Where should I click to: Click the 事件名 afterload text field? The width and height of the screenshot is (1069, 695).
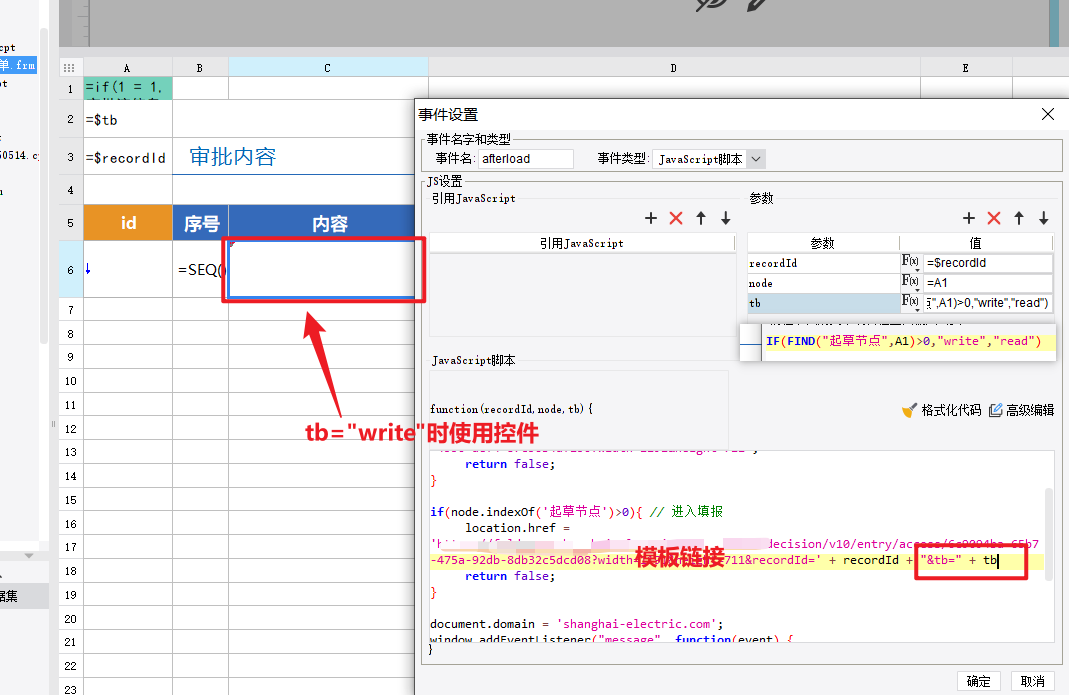pos(525,159)
